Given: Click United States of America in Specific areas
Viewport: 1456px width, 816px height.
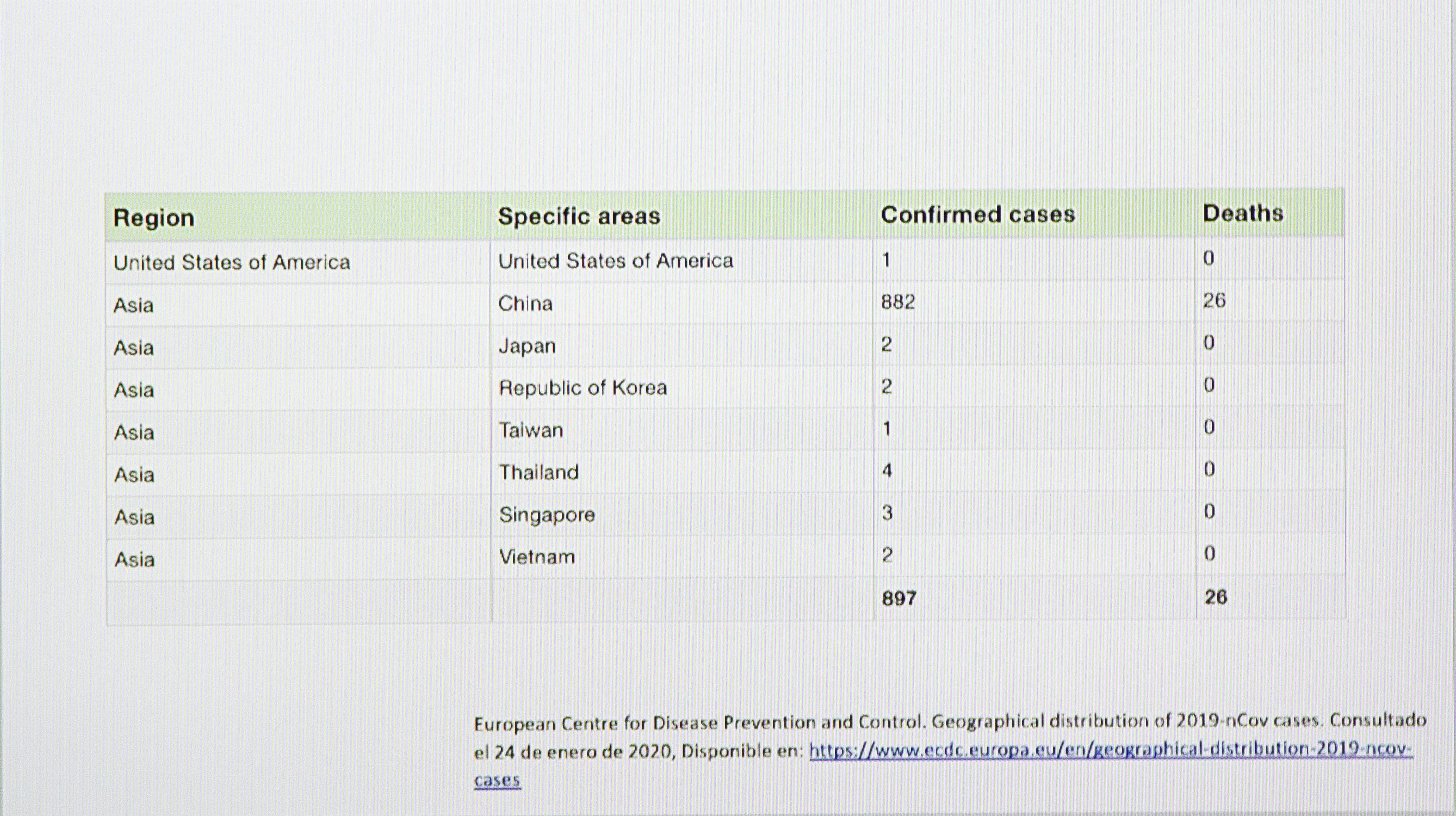Looking at the screenshot, I should pos(615,261).
